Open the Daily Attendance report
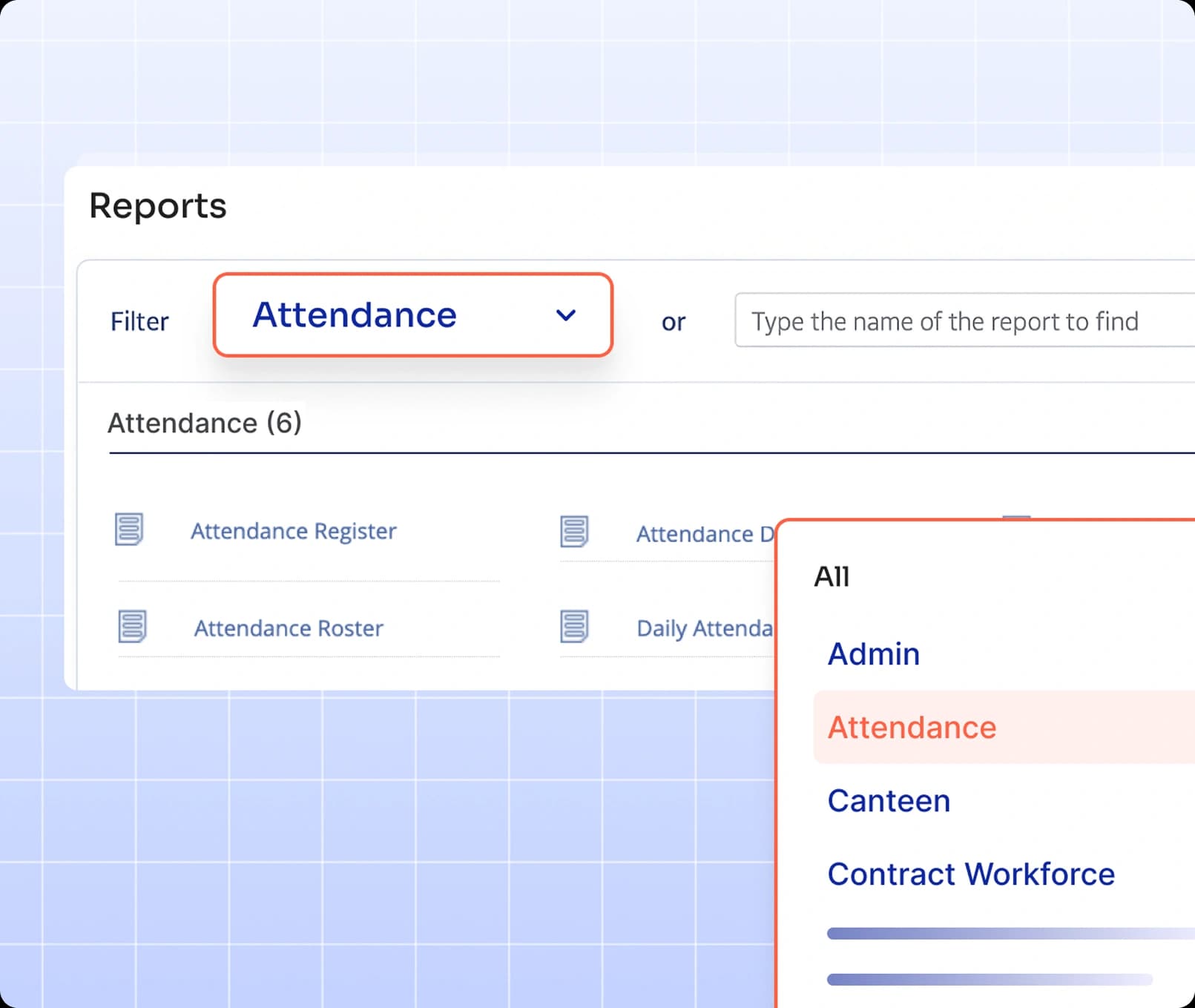The width and height of the screenshot is (1195, 1008). click(x=703, y=628)
